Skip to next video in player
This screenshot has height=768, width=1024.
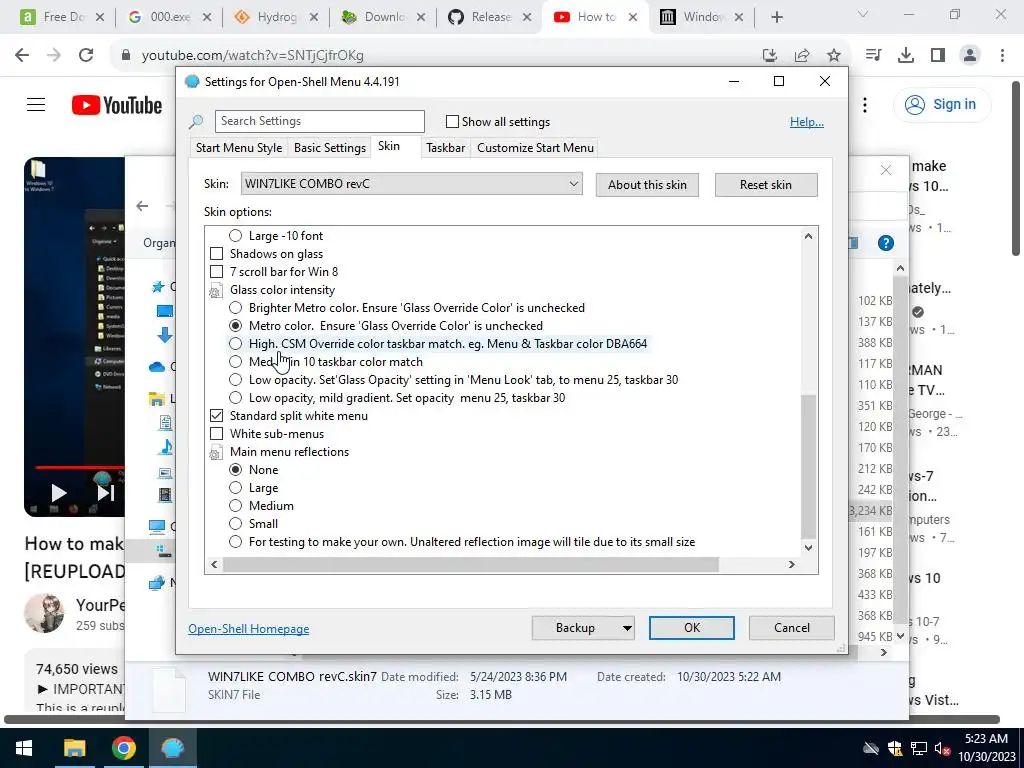[105, 492]
